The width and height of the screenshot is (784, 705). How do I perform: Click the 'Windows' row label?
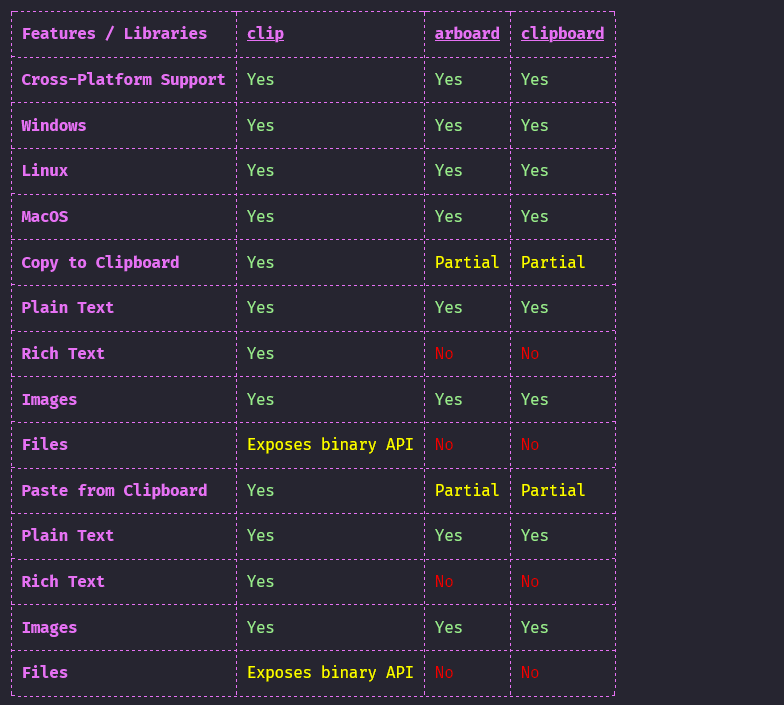[x=54, y=126]
